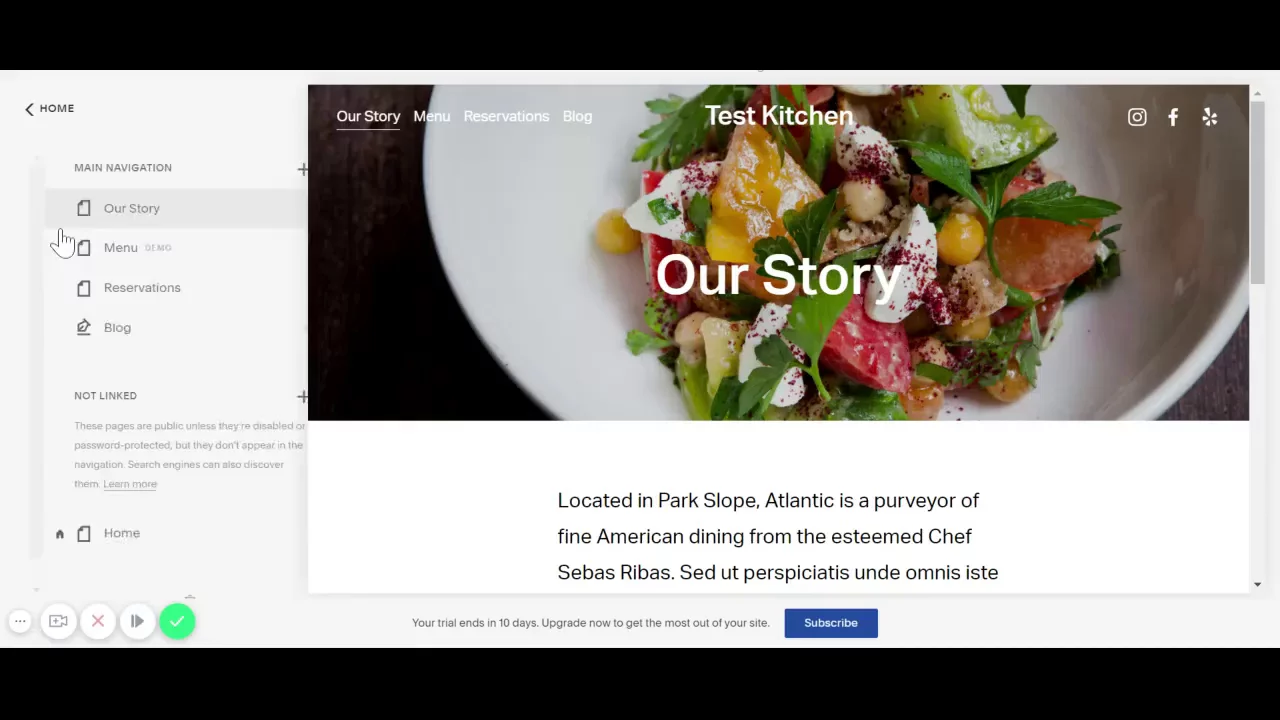Open the Instagram social icon
Image resolution: width=1280 pixels, height=720 pixels.
[1137, 117]
